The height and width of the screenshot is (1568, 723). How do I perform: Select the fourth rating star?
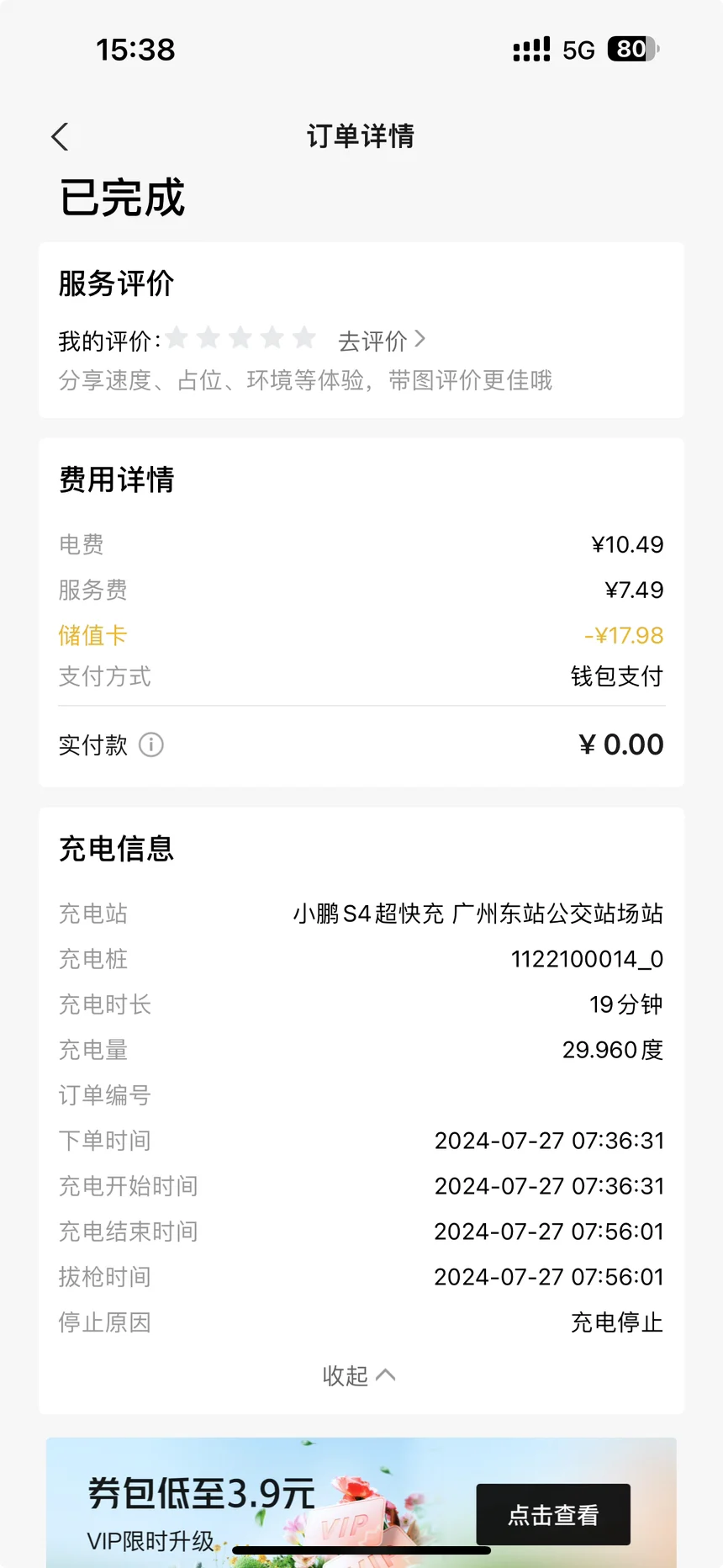(x=272, y=338)
